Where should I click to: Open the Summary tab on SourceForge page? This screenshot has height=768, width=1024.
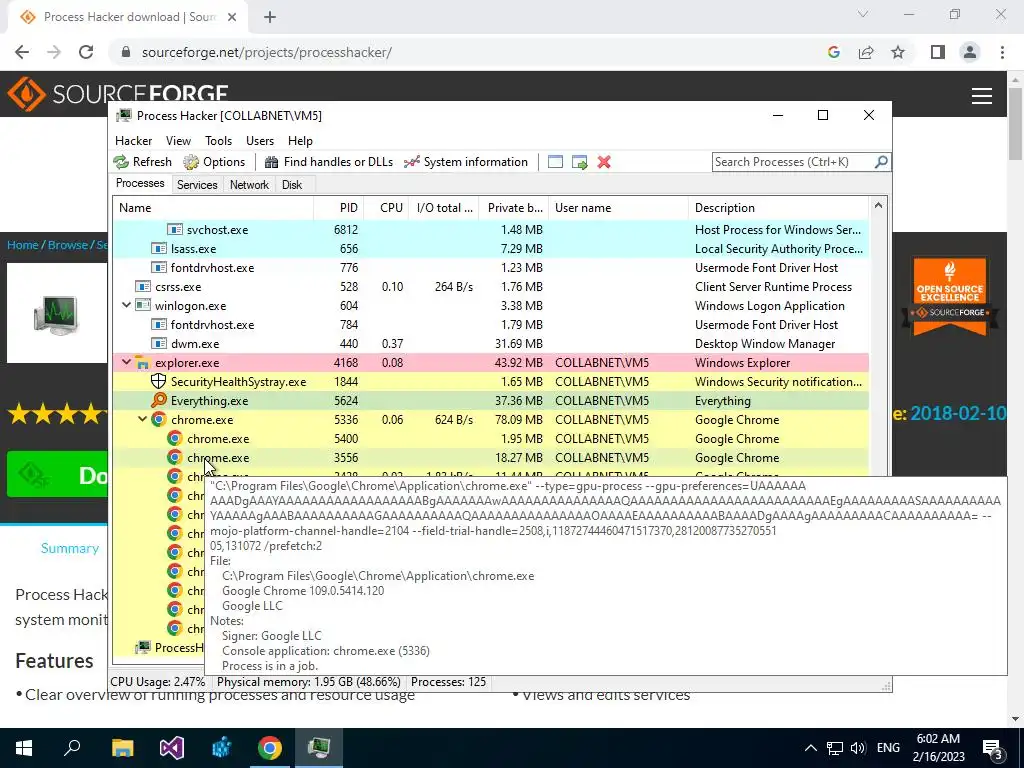70,548
